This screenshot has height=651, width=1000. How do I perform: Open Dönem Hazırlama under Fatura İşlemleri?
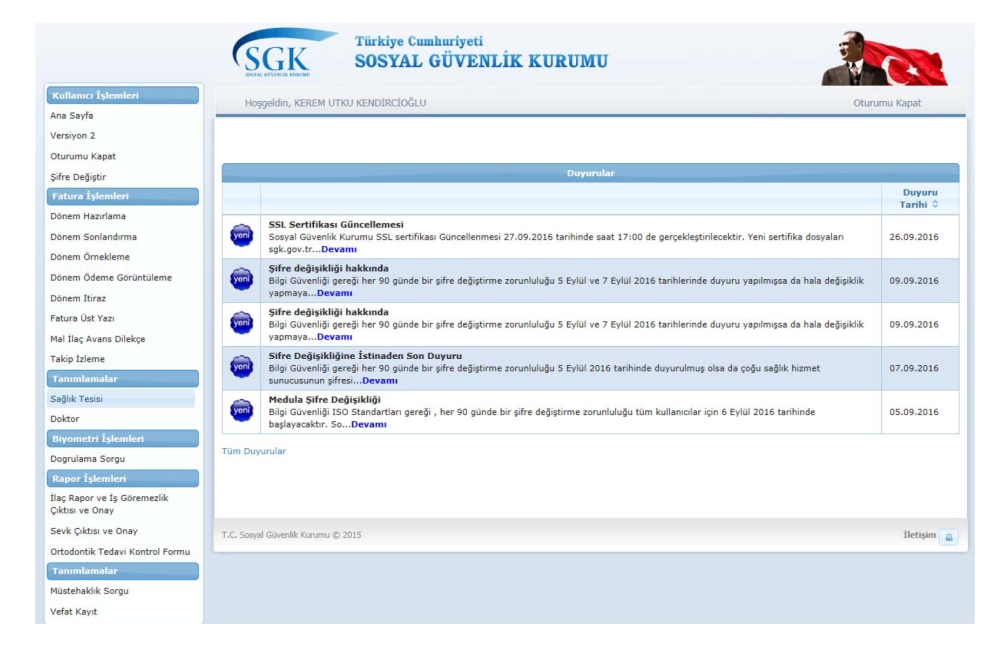point(88,216)
